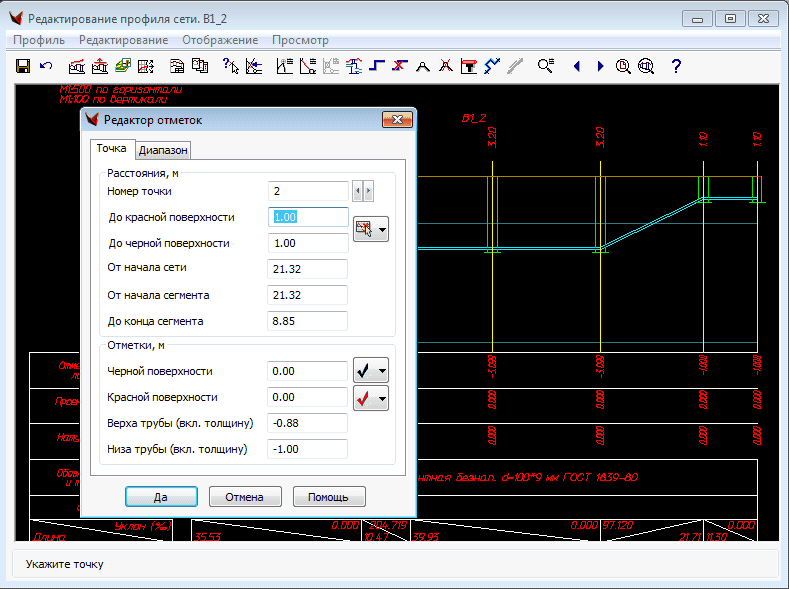Screen dimensions: 789x589
Task: Open the Профиль menu
Action: pos(41,40)
